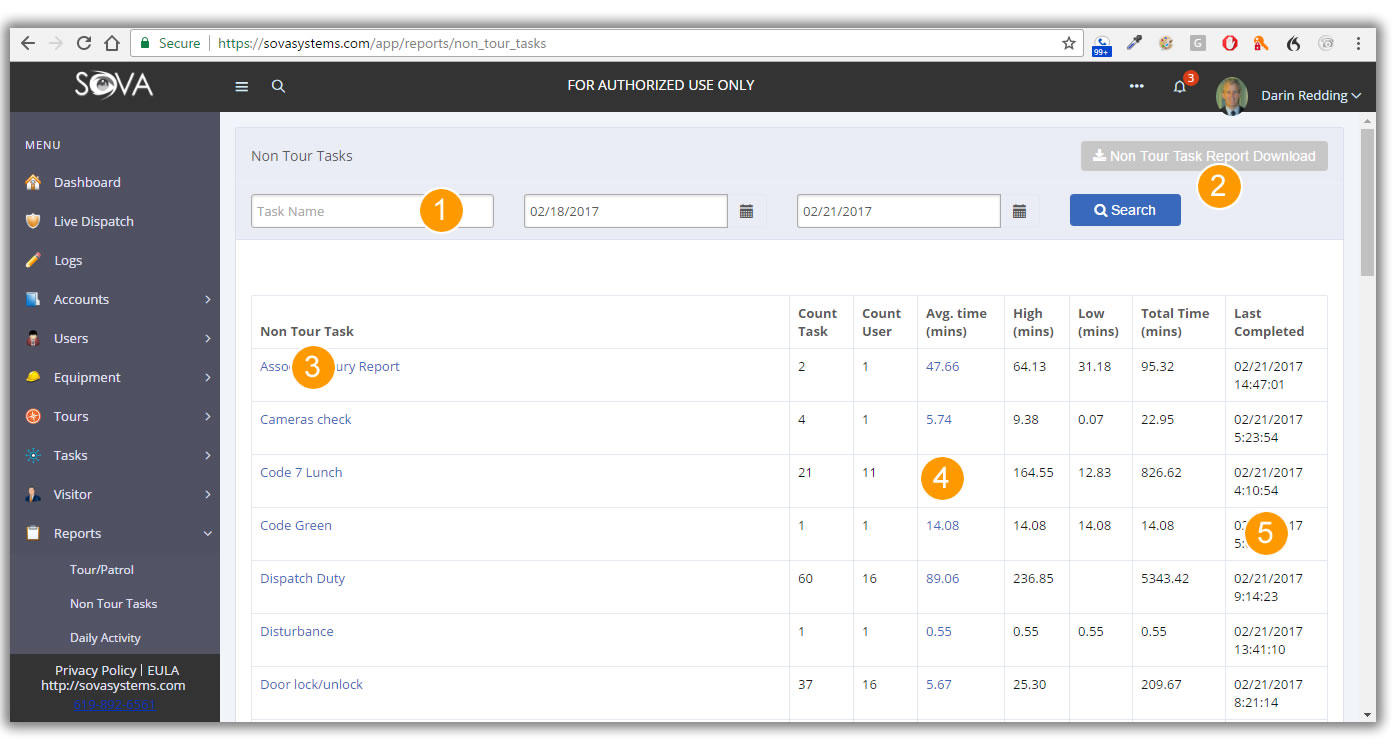
Task: Open the Daily Activity report item
Action: pyautogui.click(x=105, y=637)
